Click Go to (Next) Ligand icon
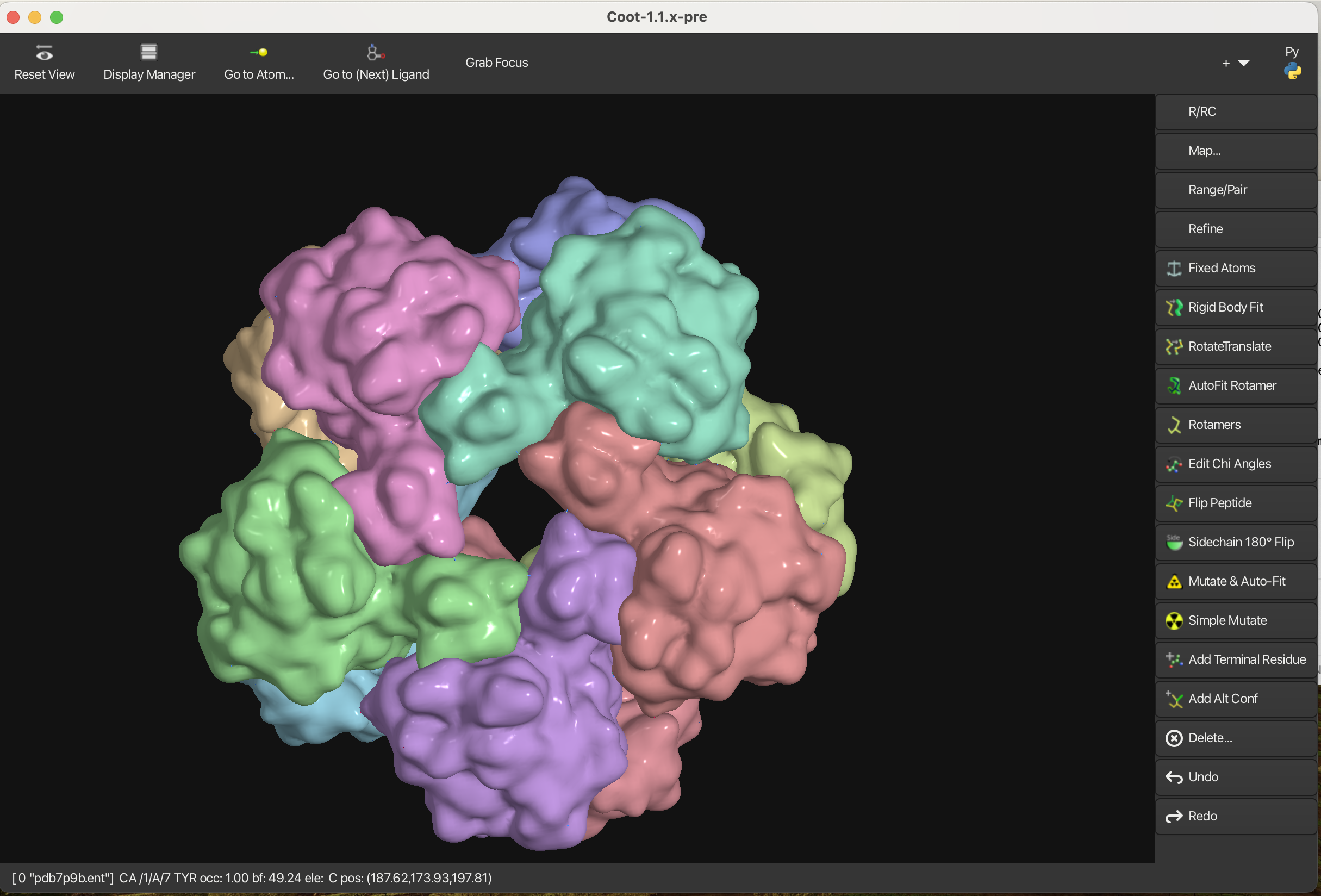 point(375,53)
